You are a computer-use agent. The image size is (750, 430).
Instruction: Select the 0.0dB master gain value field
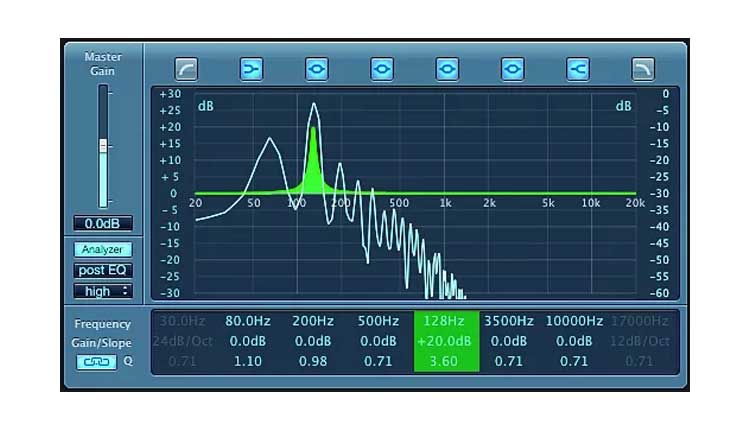(x=102, y=223)
